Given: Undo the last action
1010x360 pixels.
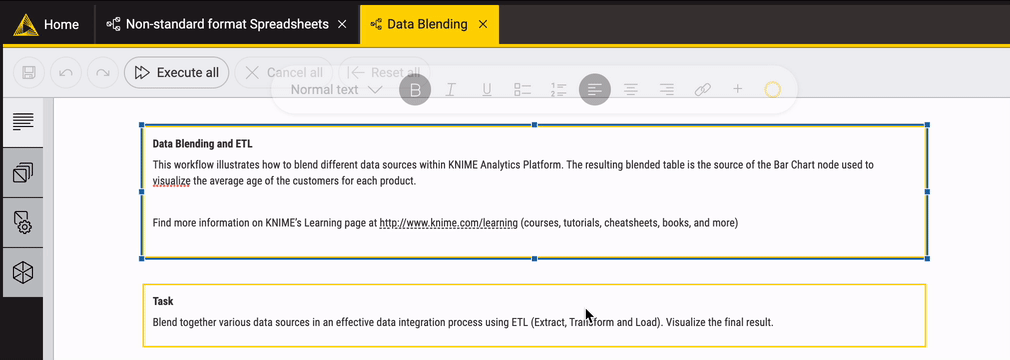Looking at the screenshot, I should click(66, 72).
